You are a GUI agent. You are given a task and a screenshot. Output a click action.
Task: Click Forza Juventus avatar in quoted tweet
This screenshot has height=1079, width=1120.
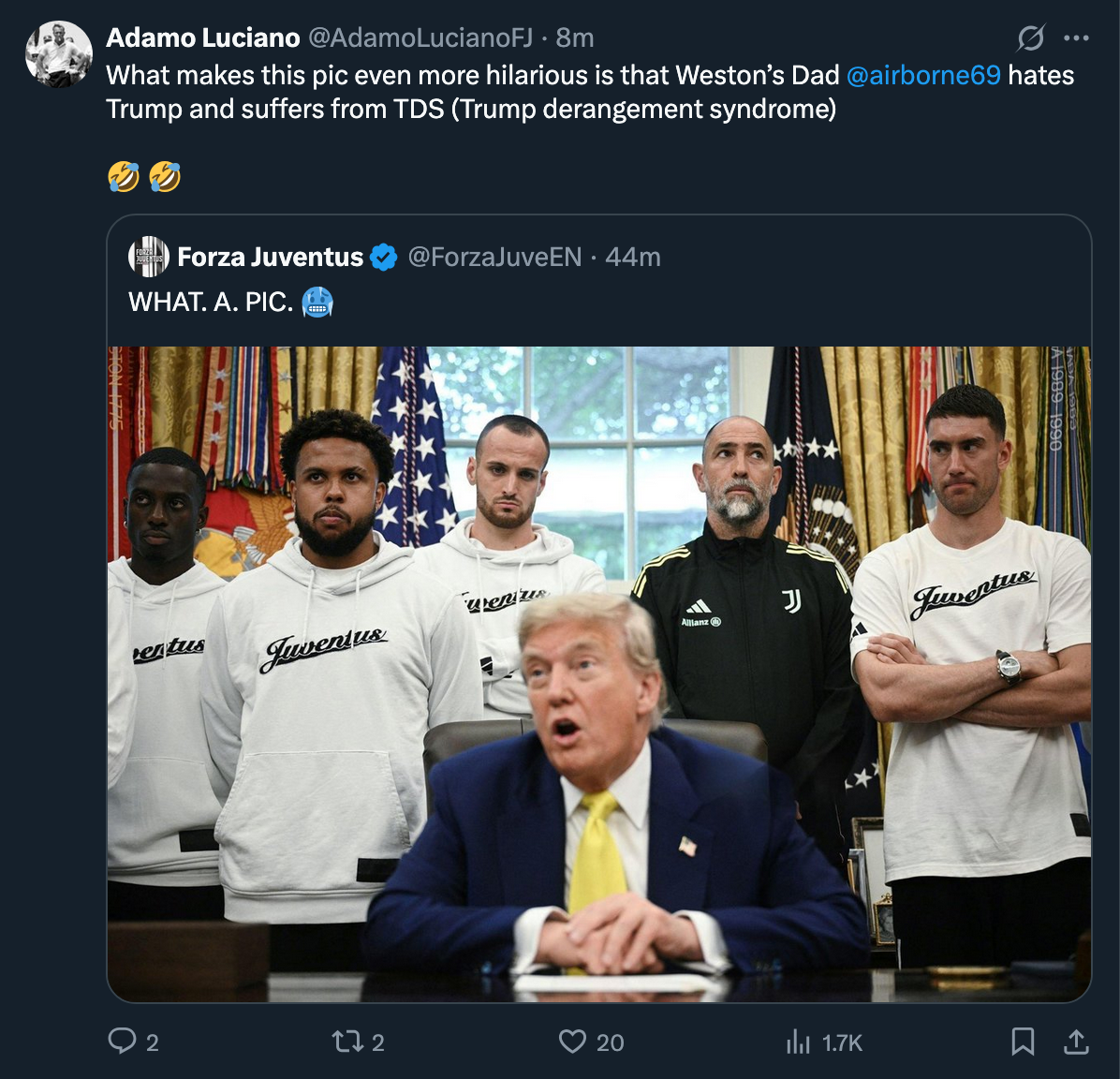pyautogui.click(x=149, y=257)
